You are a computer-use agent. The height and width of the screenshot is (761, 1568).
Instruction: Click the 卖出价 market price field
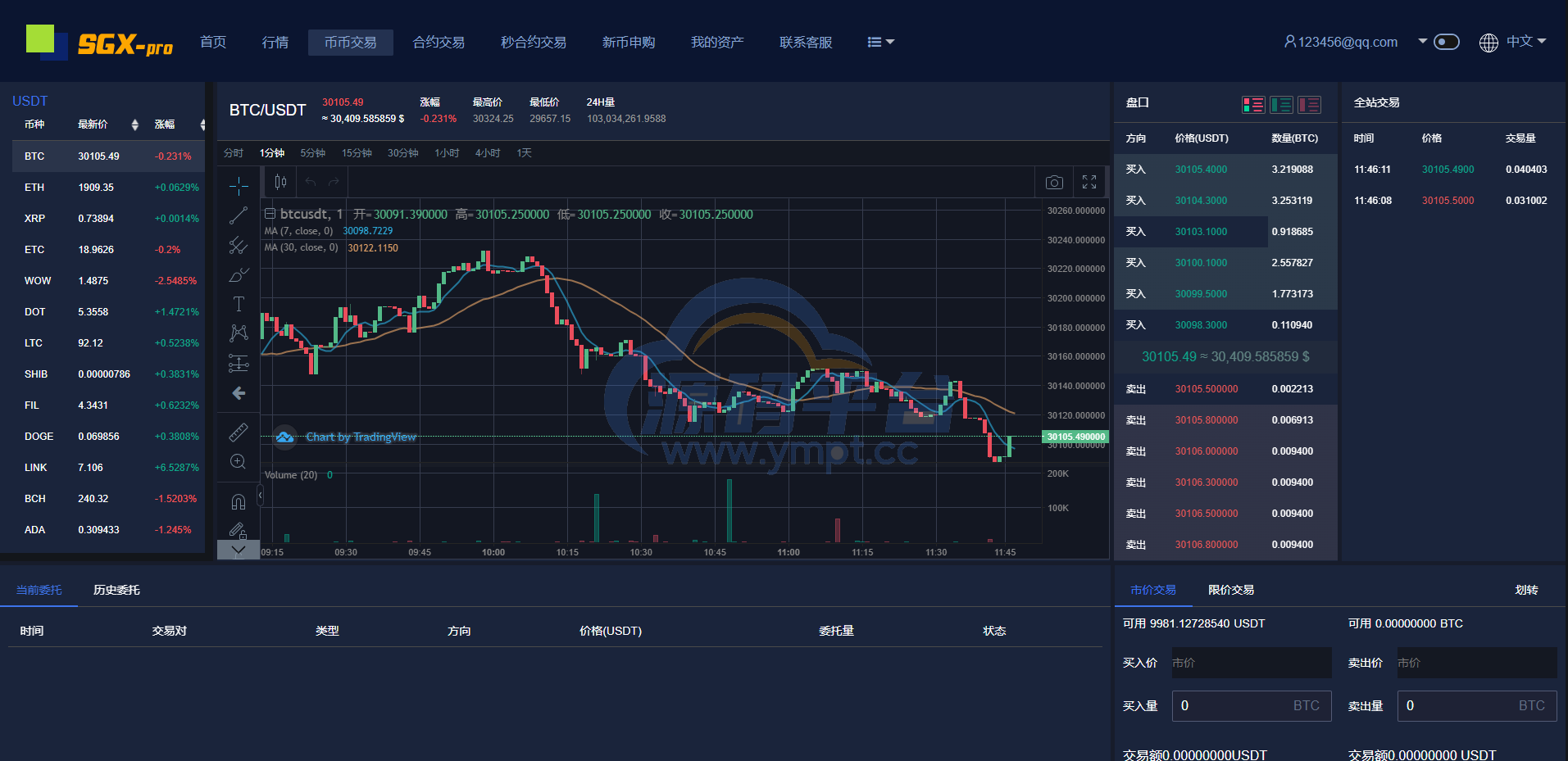1477,663
